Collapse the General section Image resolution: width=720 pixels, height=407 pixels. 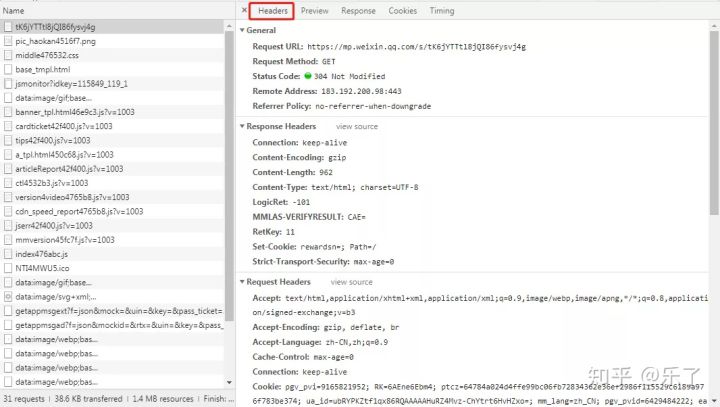pyautogui.click(x=242, y=30)
